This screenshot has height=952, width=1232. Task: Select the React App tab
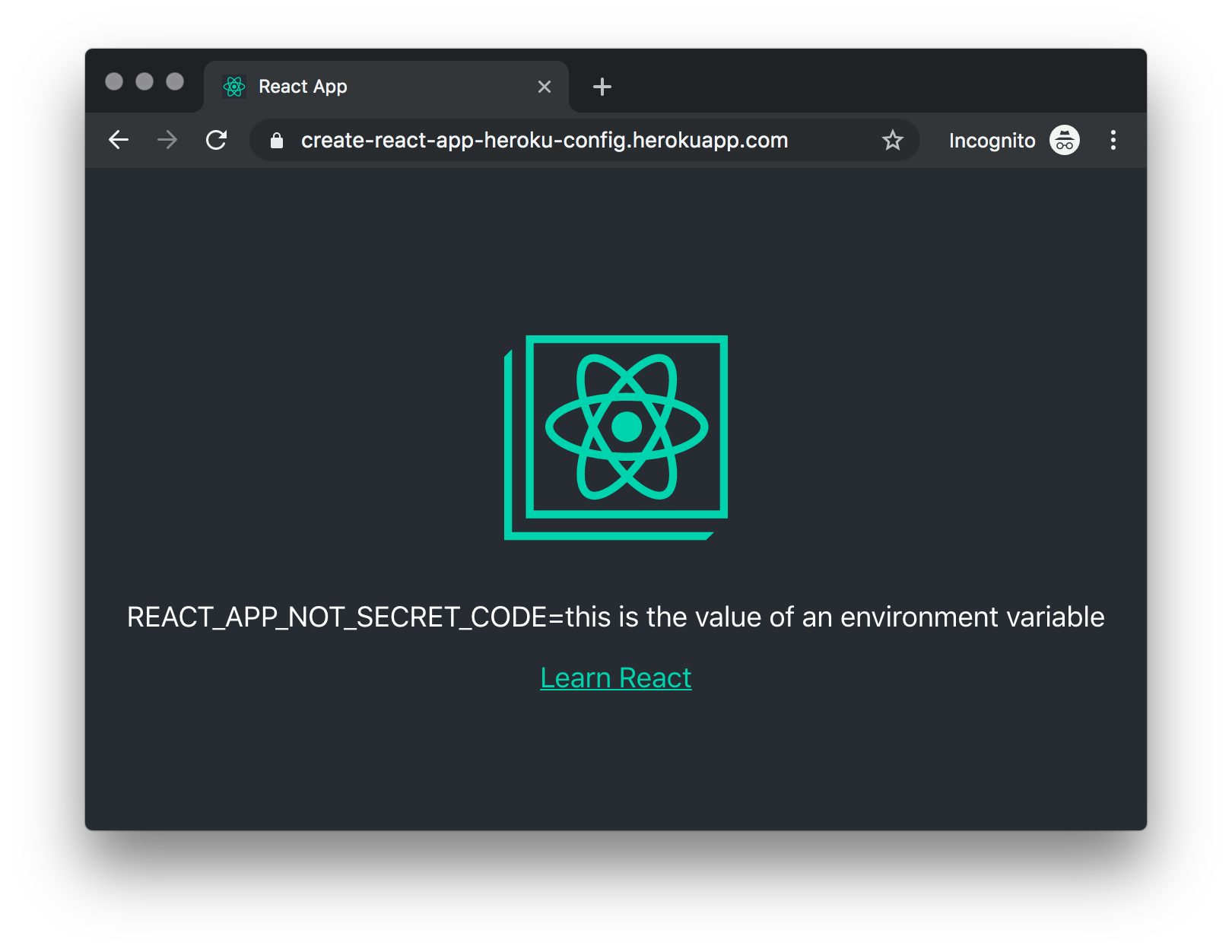tap(386, 87)
